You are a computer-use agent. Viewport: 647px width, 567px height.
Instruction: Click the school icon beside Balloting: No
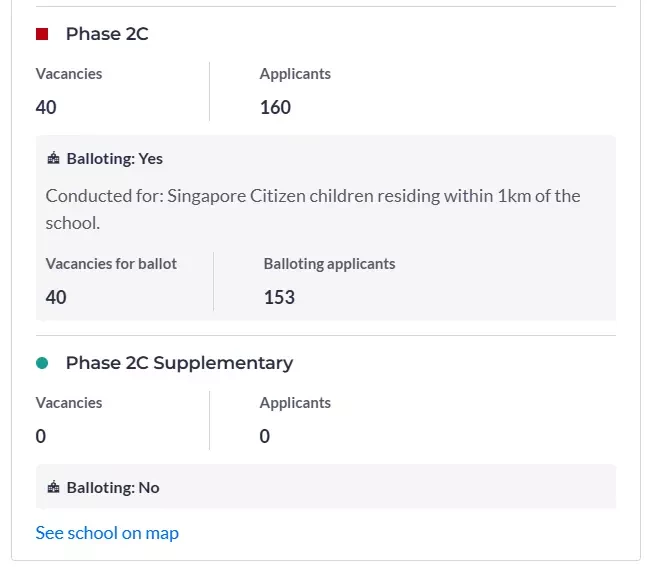coord(54,488)
